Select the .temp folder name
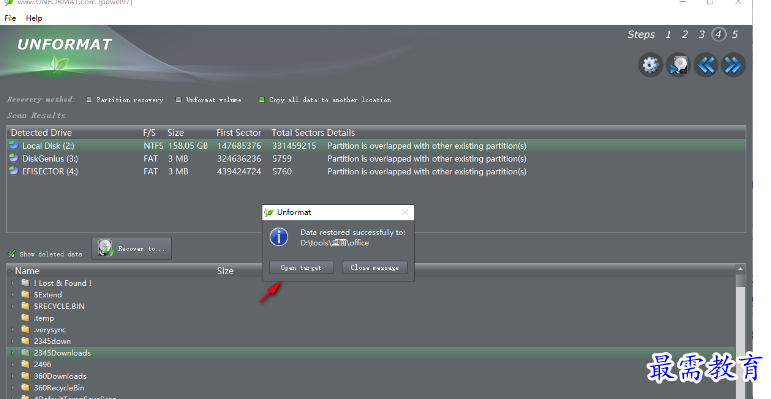 pos(44,318)
